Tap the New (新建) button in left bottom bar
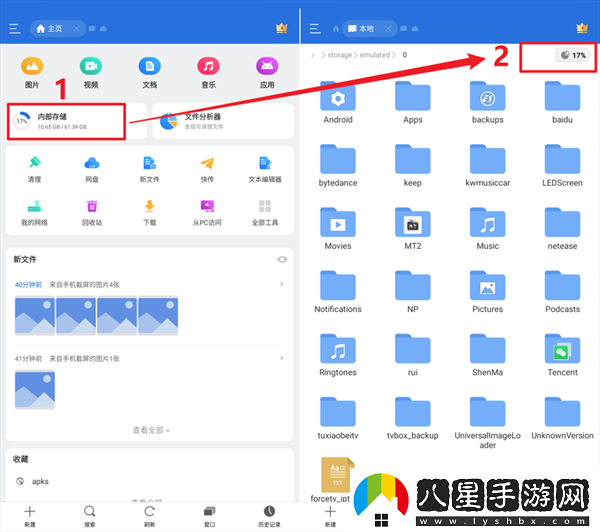 pos(30,516)
